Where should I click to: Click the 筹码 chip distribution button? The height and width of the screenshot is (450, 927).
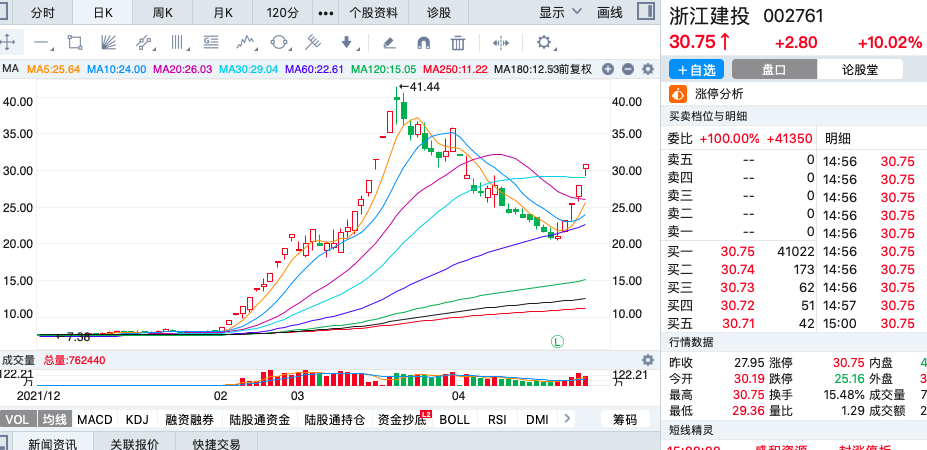(624, 419)
